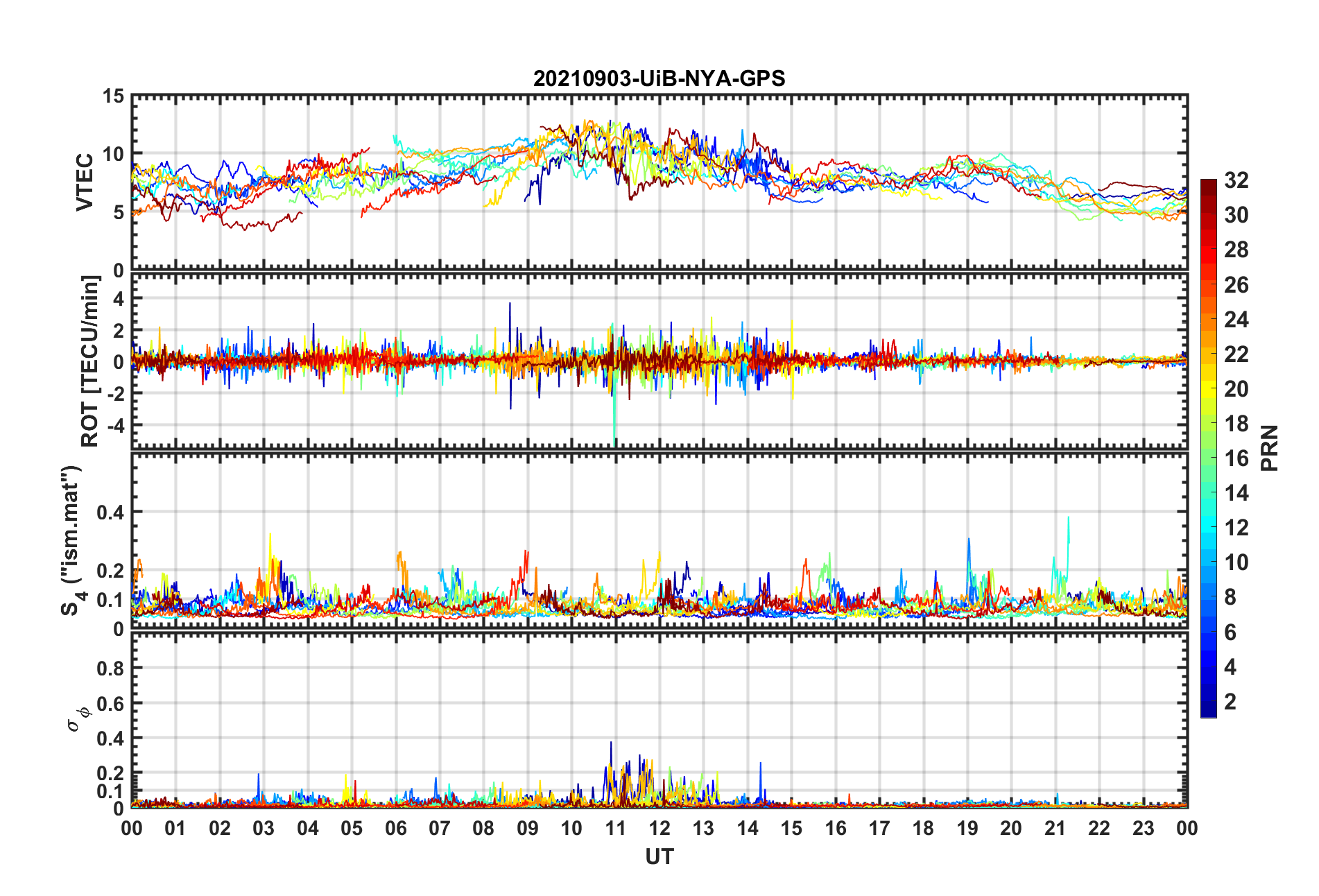This screenshot has width=1319, height=896.
Task: Click colorbar tick label 4
Action: [1230, 667]
